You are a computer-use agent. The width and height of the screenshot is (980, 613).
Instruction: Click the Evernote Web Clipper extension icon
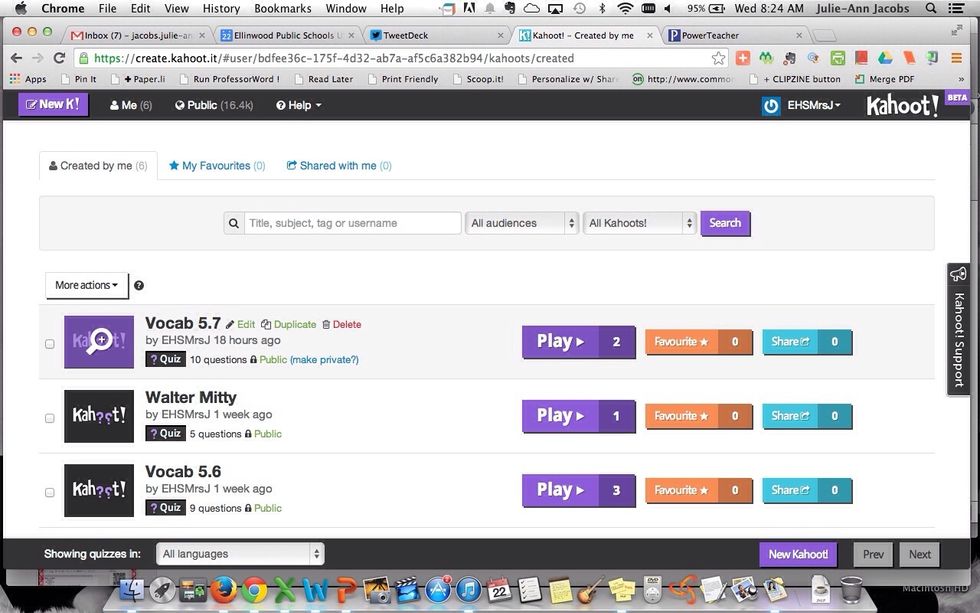pos(789,58)
